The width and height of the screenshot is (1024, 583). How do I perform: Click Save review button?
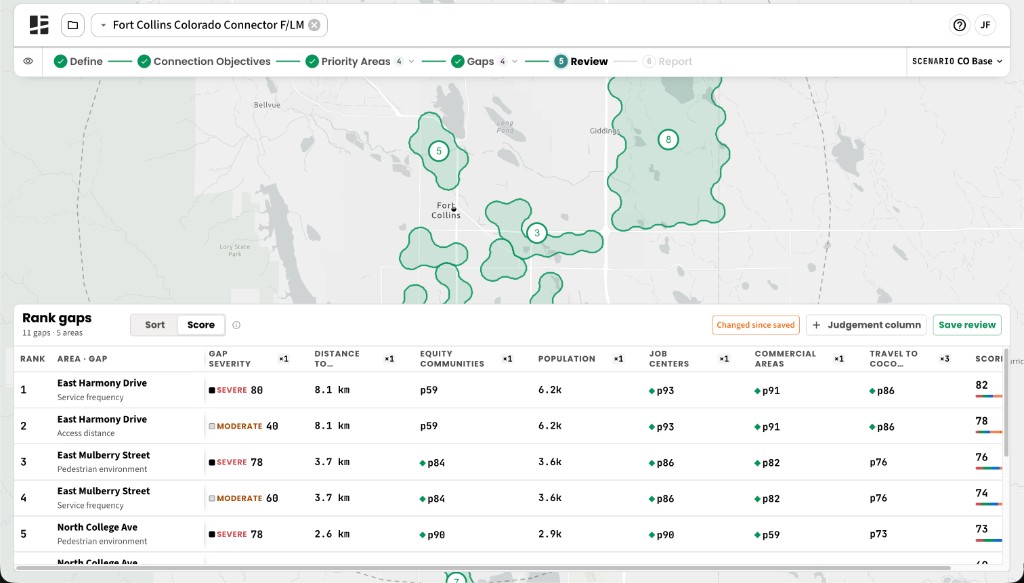point(967,325)
